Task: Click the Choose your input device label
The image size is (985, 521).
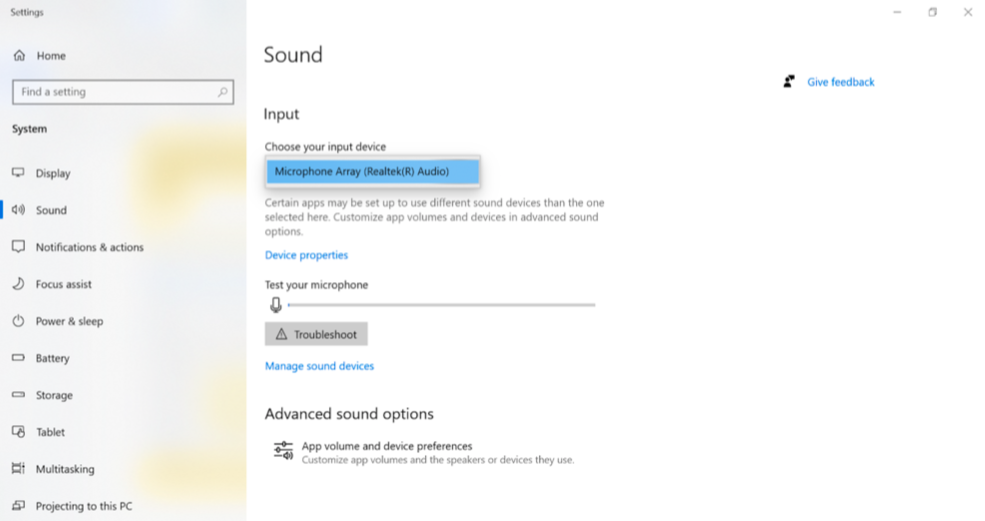Action: 325,147
